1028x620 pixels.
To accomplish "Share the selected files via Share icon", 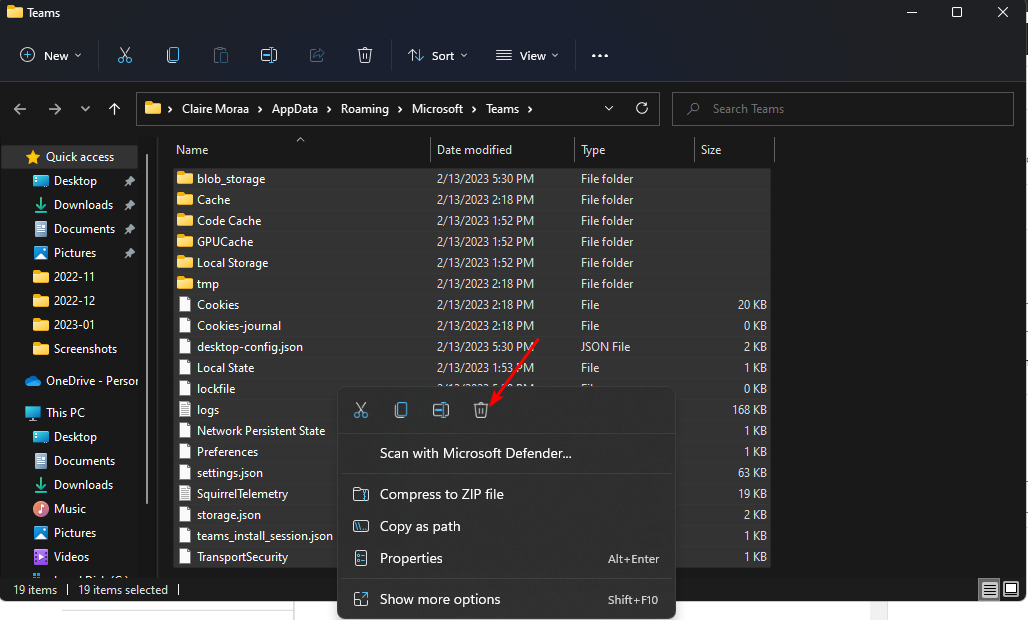I will (x=316, y=55).
